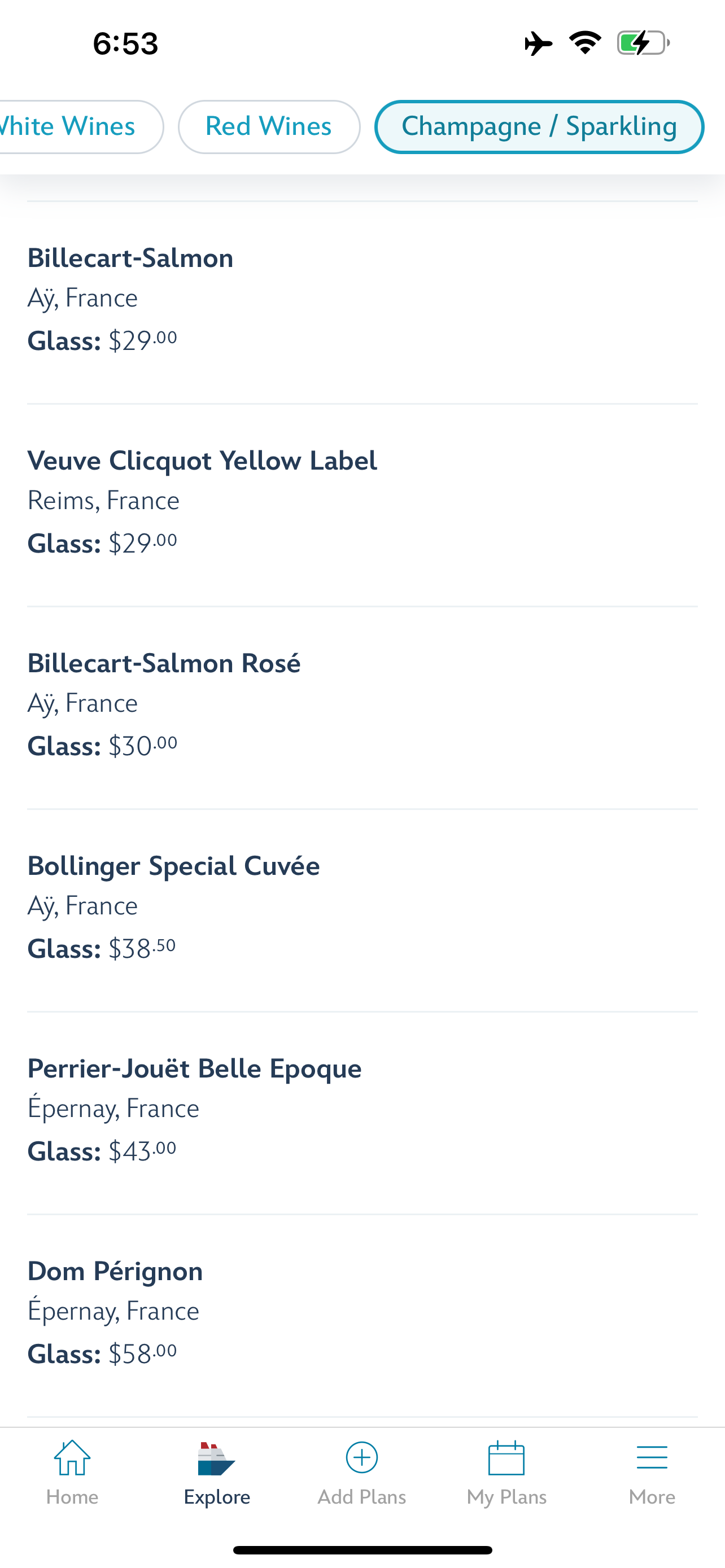Tap the Add Plans plus icon
This screenshot has width=725, height=1568.
click(x=361, y=1458)
